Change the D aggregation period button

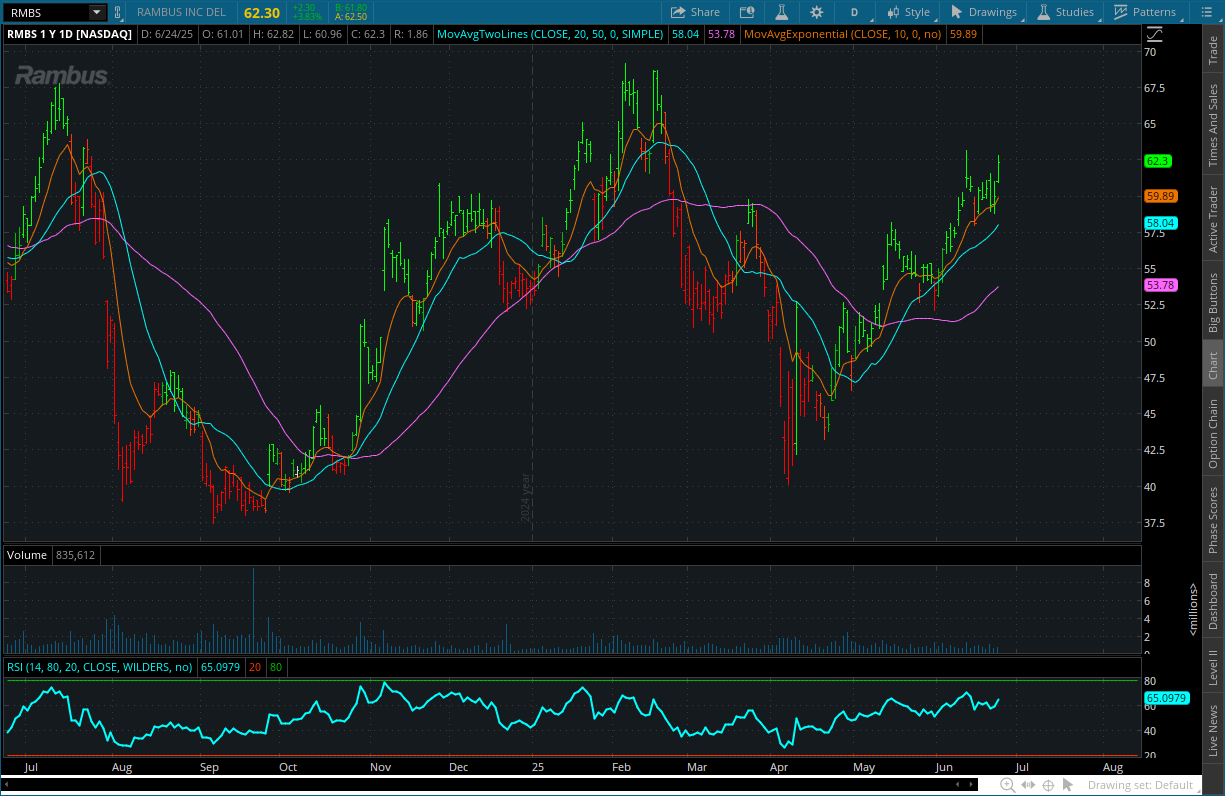[x=854, y=12]
